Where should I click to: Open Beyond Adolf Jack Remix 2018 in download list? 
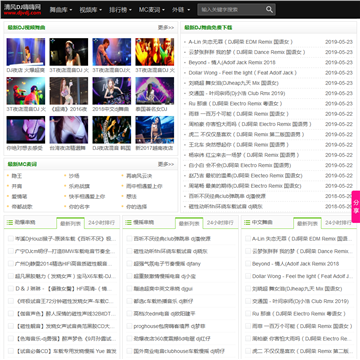[232, 63]
